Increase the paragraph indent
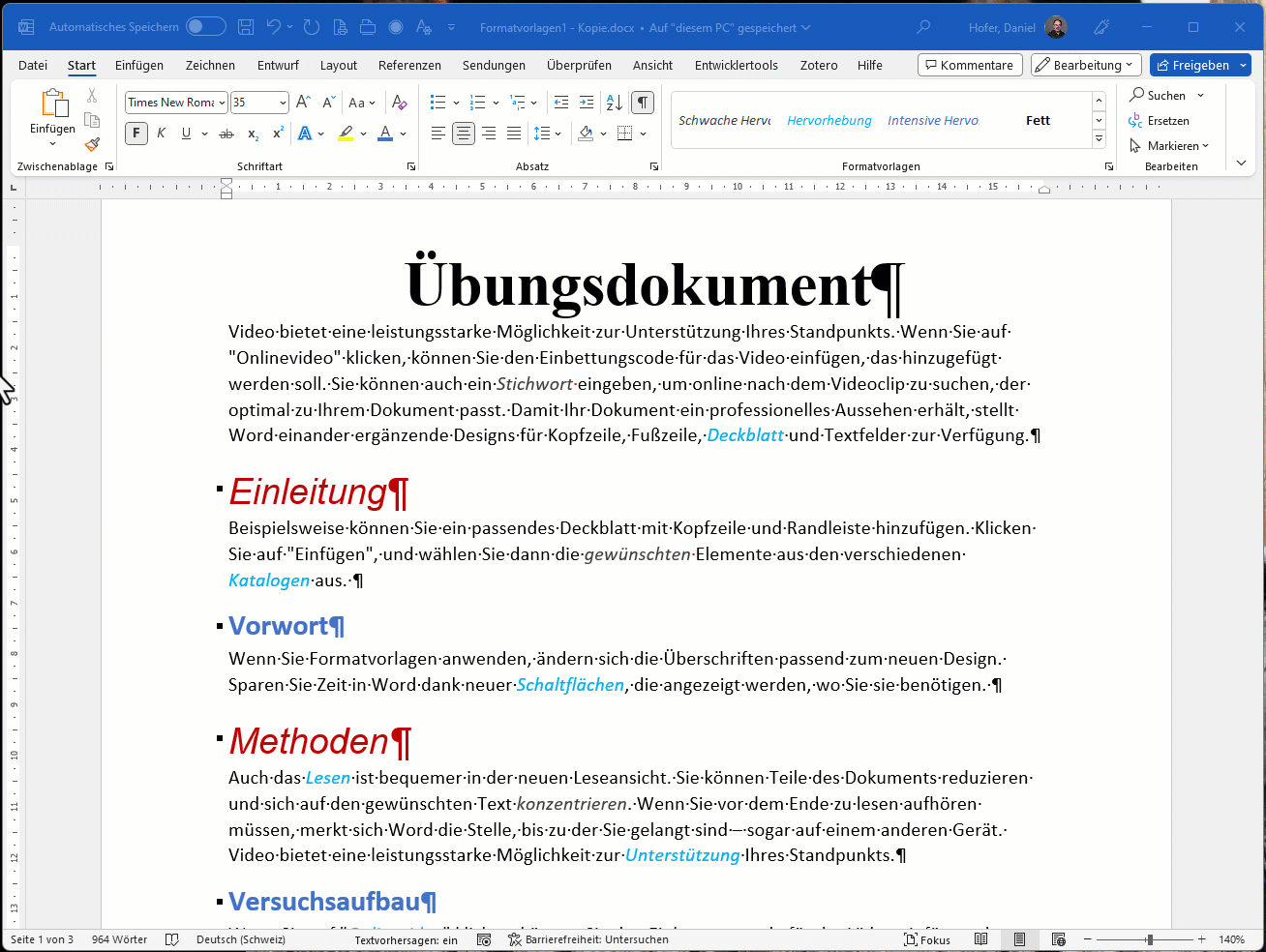Viewport: 1266px width, 952px height. pos(587,103)
